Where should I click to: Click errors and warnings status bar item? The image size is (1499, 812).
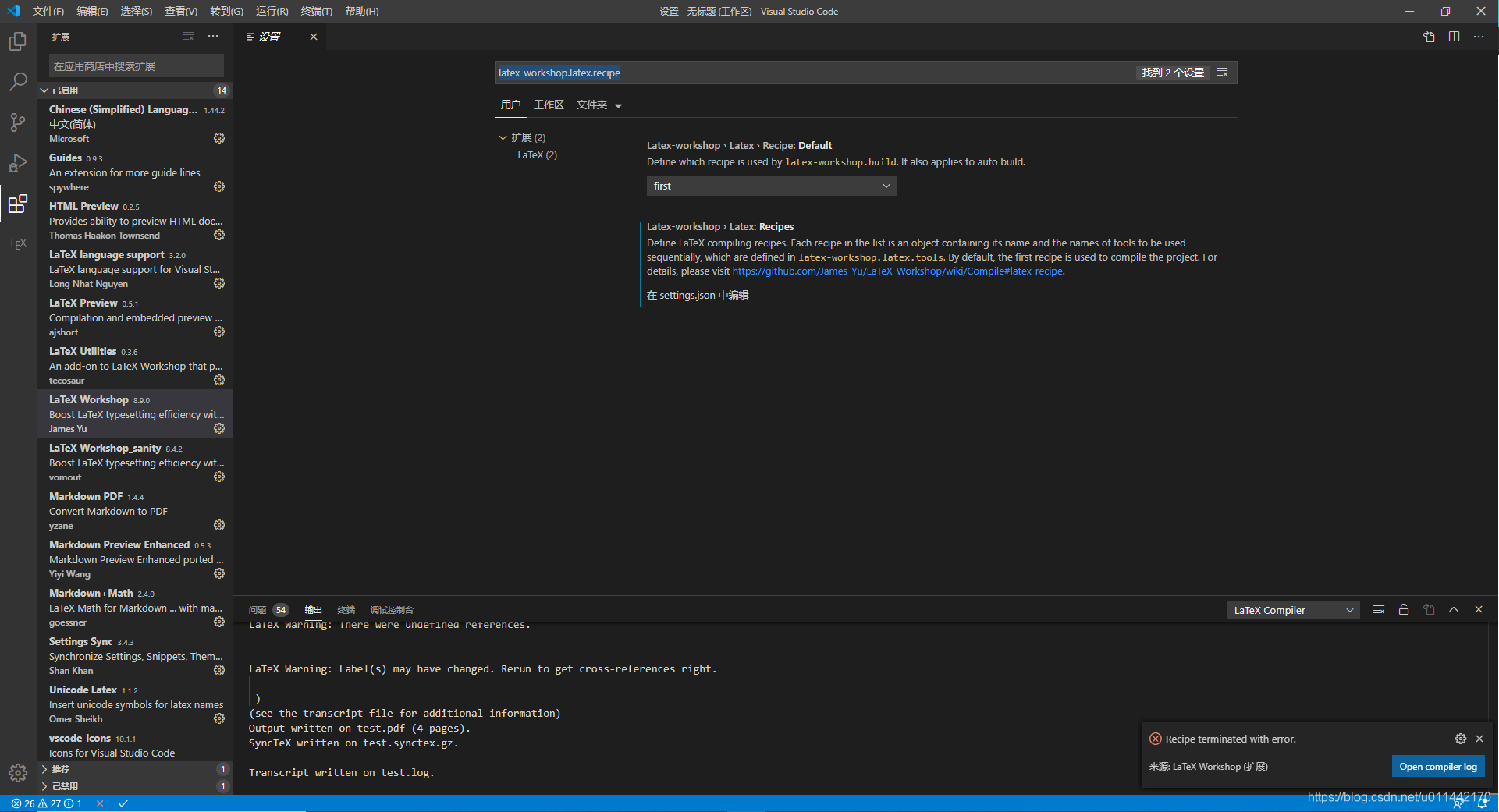coord(47,803)
